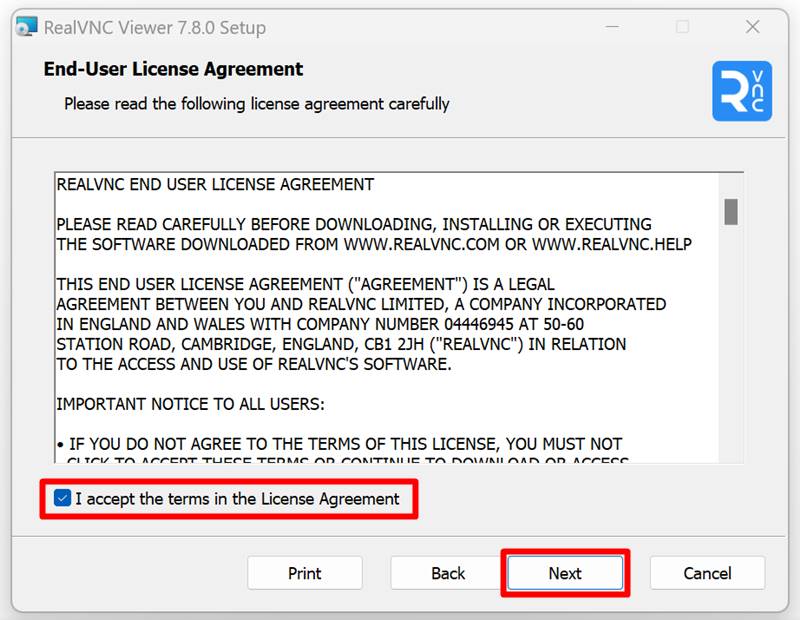Click the line starting 'STATION ROAD, CAMBRIDGE'
Screen dimensions: 800x620
341,344
